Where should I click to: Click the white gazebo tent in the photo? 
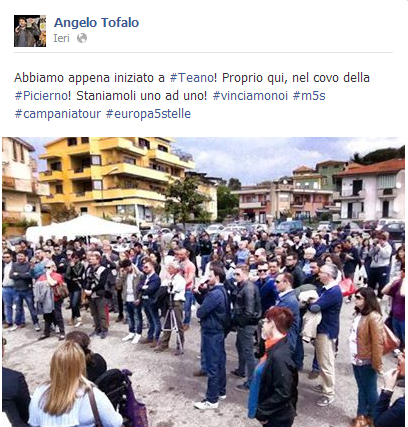82,227
